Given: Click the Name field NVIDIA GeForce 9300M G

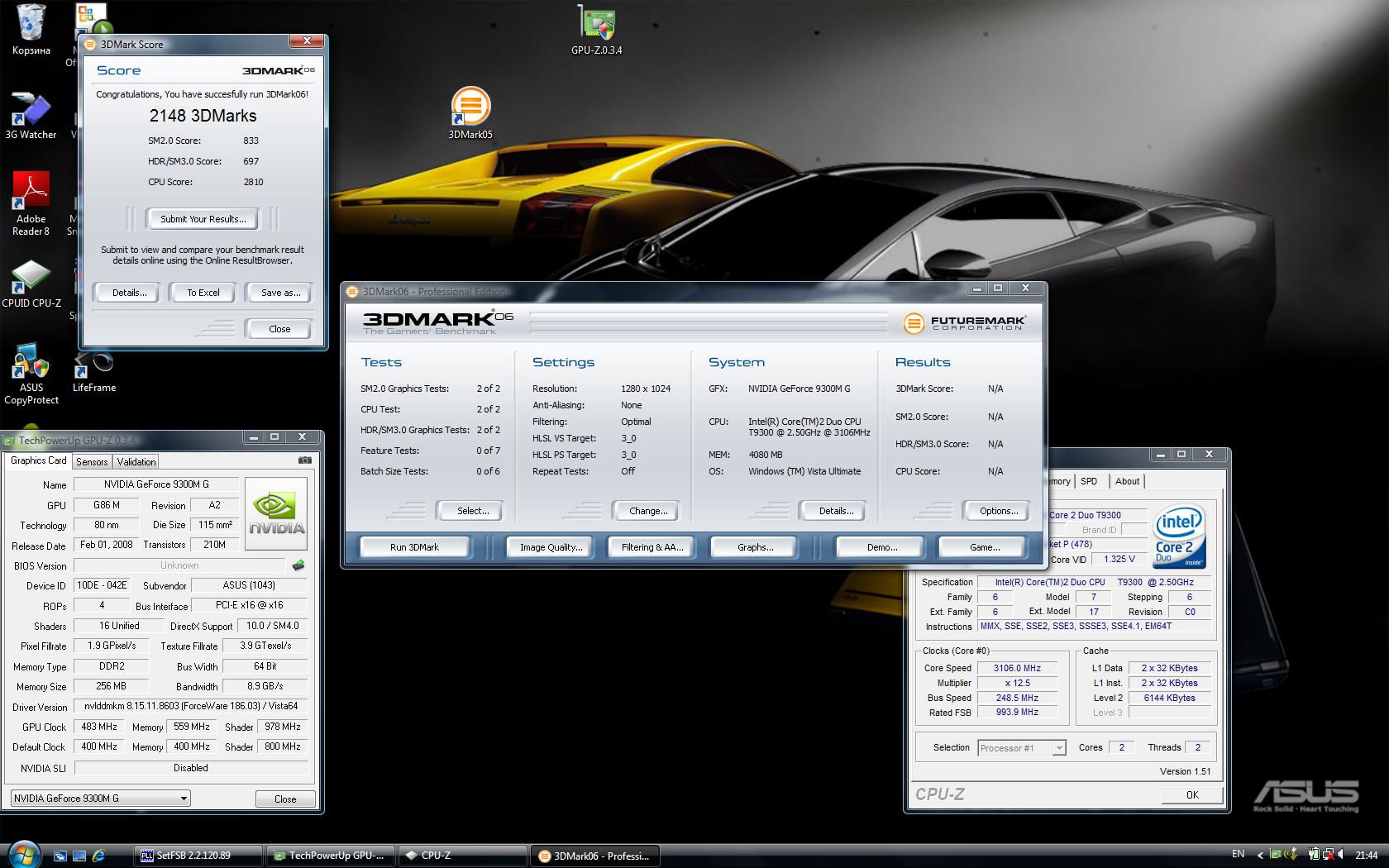Looking at the screenshot, I should pyautogui.click(x=156, y=484).
